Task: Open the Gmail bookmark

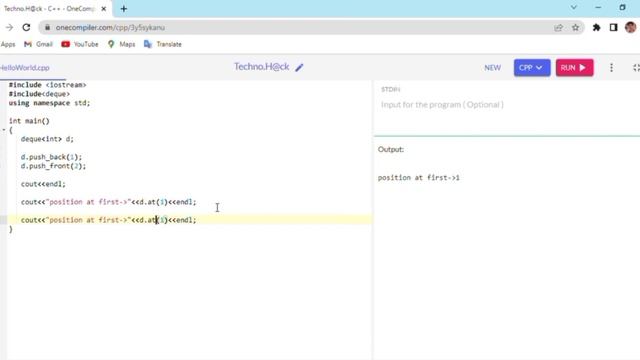Action: [x=38, y=44]
